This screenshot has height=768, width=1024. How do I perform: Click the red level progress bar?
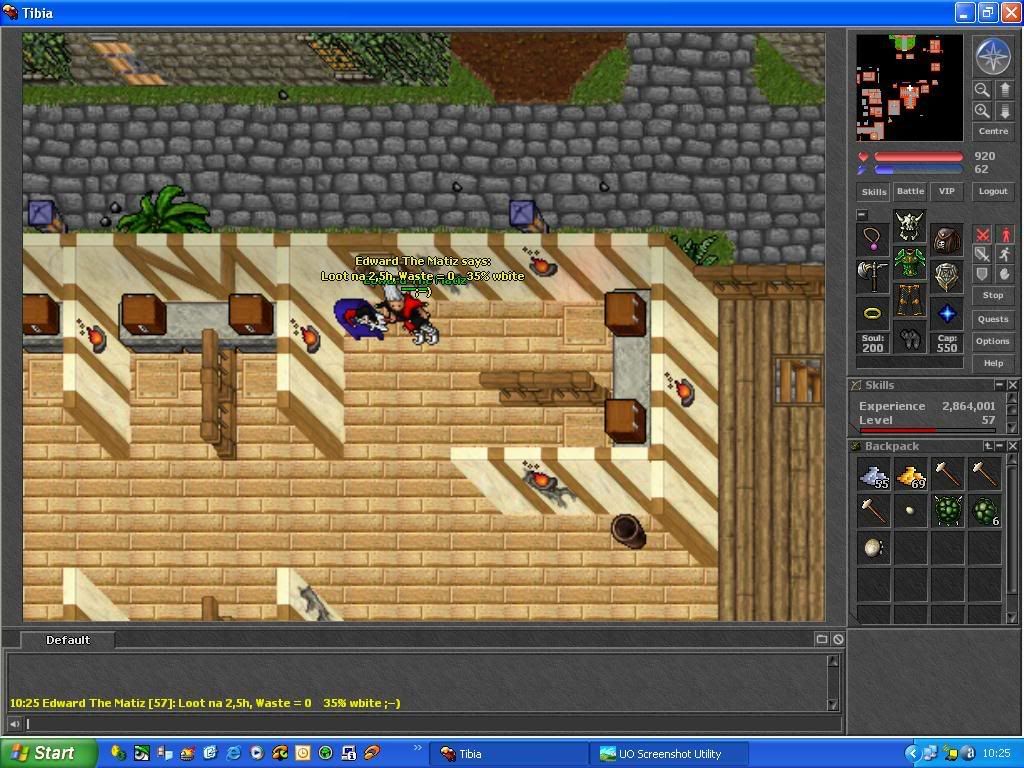click(928, 430)
